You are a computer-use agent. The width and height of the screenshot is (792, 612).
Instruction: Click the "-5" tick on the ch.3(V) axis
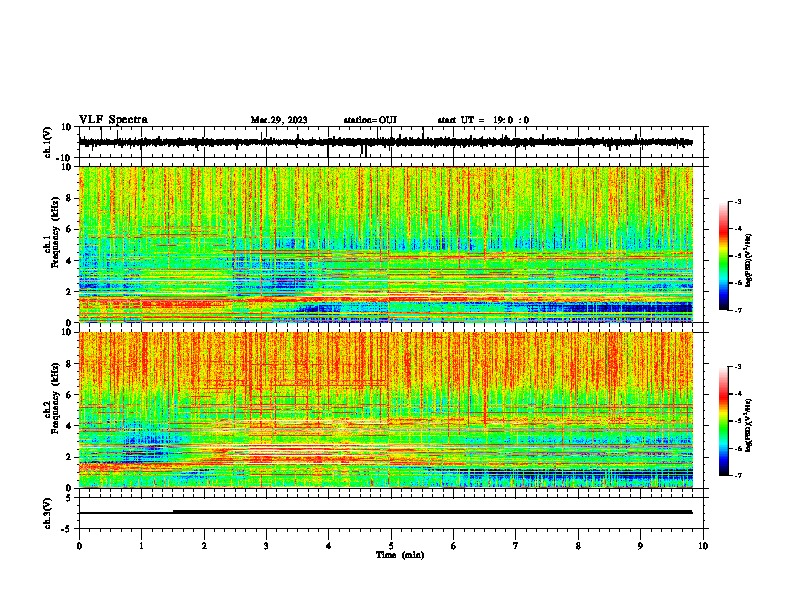[68, 529]
